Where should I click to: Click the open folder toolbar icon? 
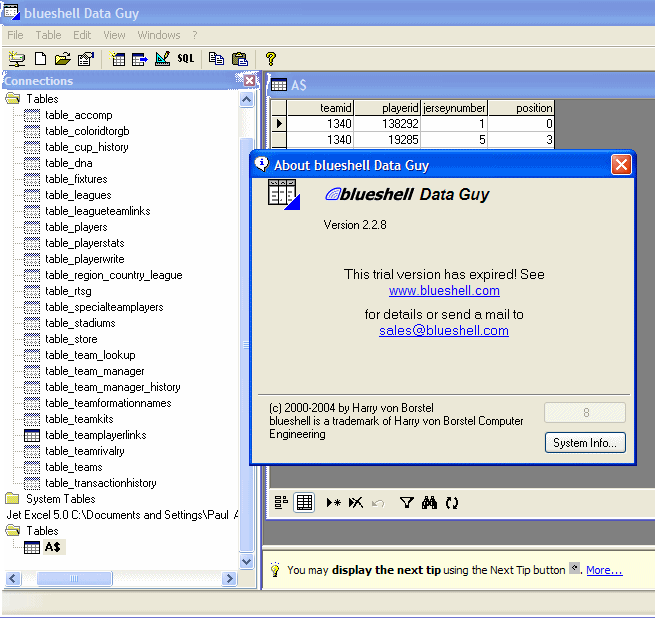pyautogui.click(x=63, y=59)
